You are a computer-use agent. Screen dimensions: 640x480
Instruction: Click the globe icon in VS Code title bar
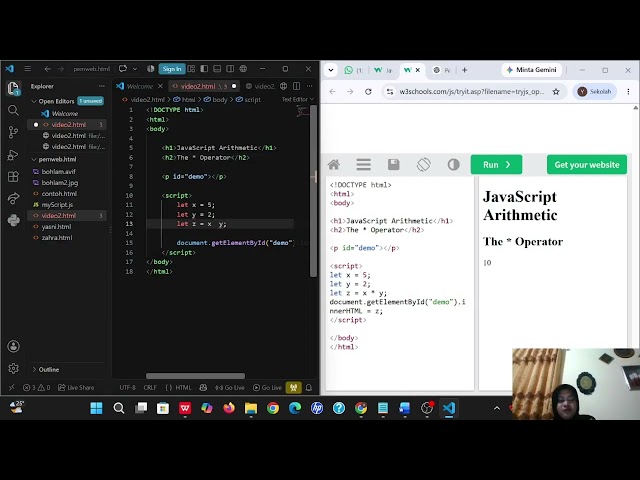point(243,69)
